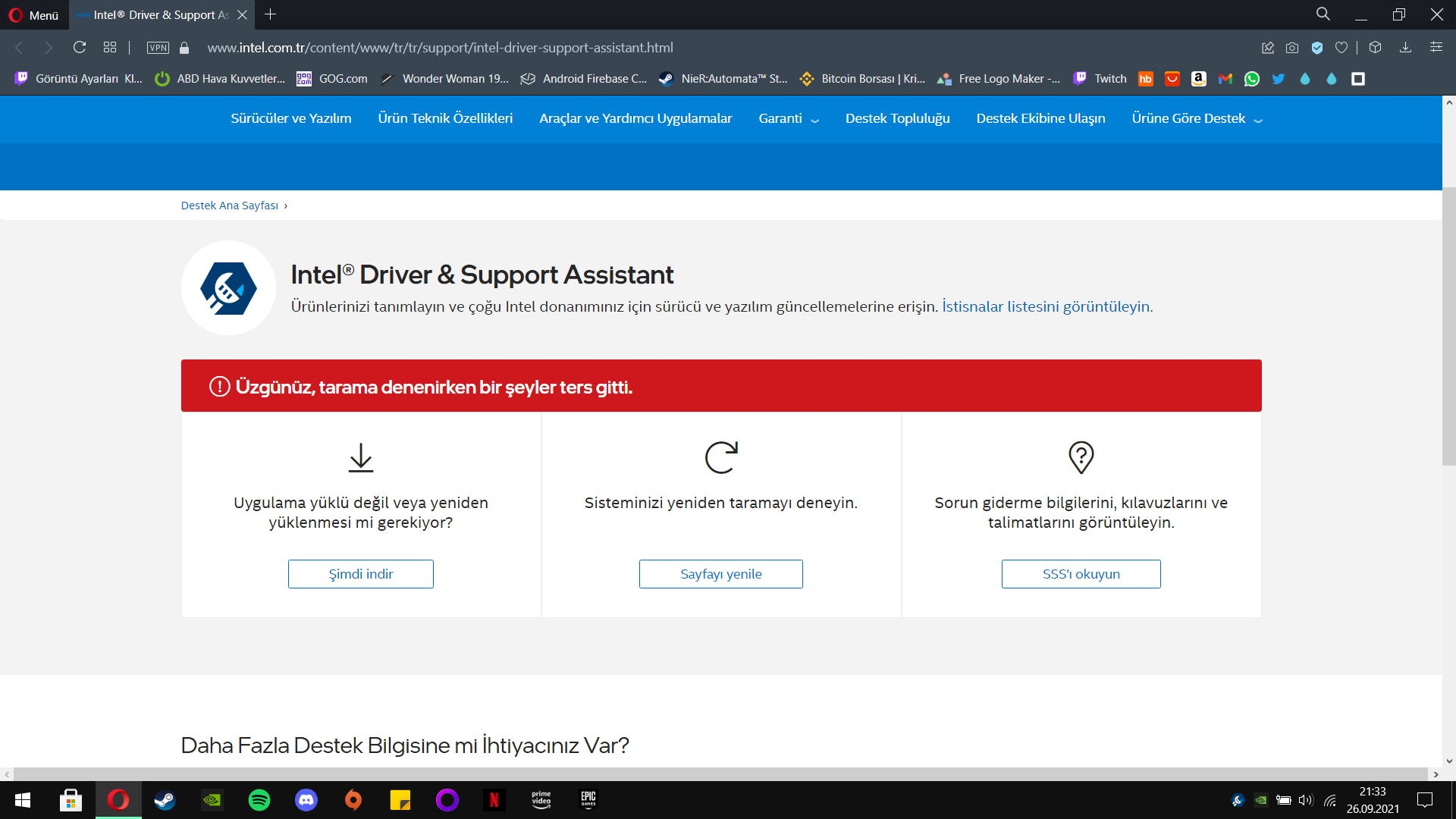Open the Opera Easy Setup sliders
The image size is (1456, 819).
(x=1436, y=48)
